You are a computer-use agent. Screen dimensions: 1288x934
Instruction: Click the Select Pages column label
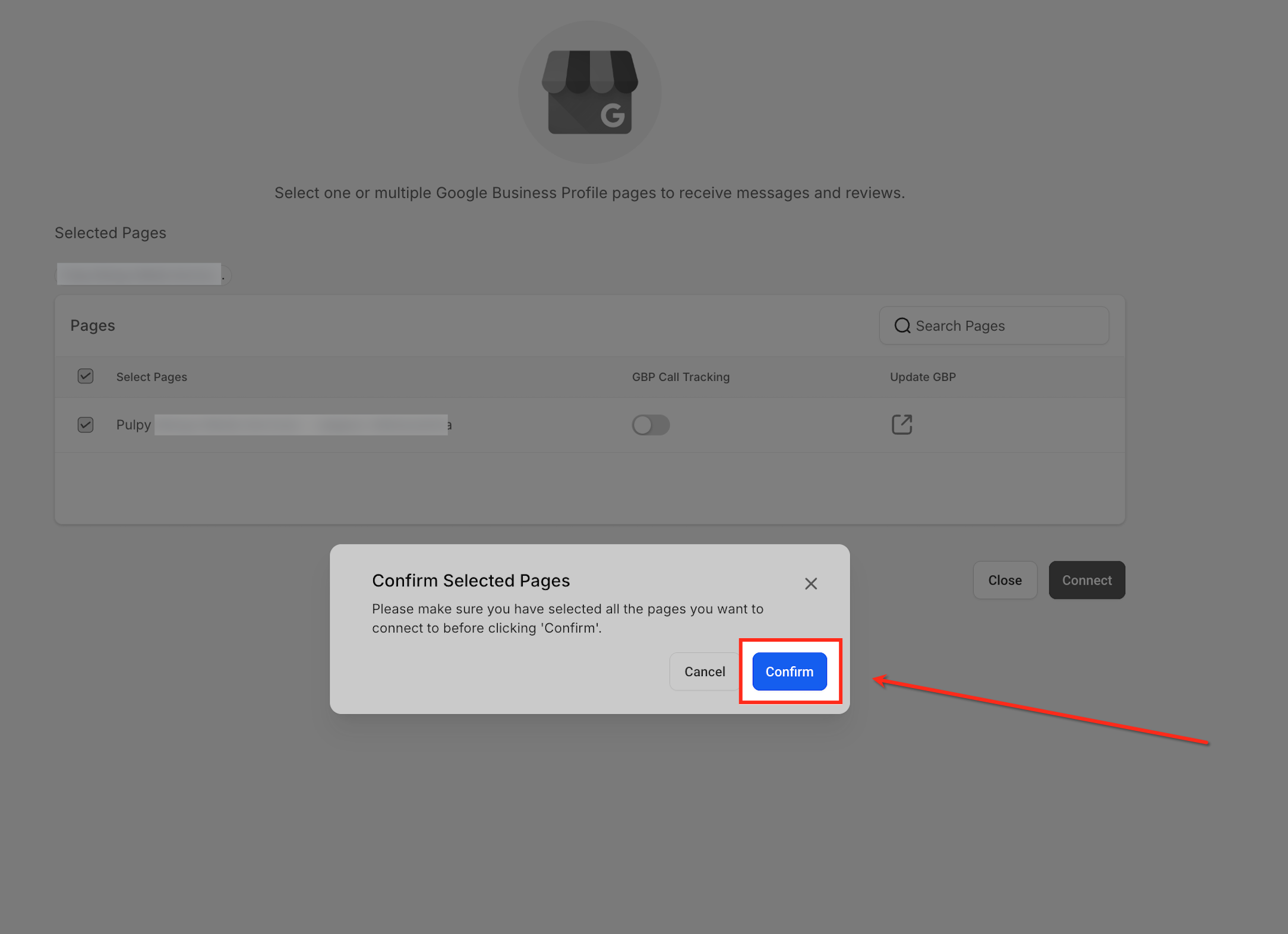coord(151,377)
